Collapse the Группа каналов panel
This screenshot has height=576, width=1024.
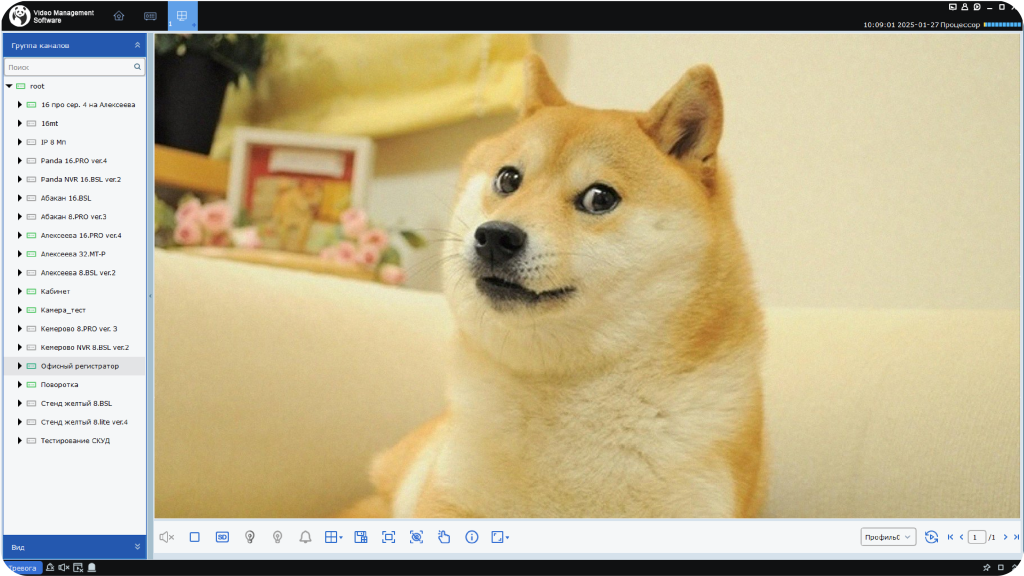(x=137, y=45)
